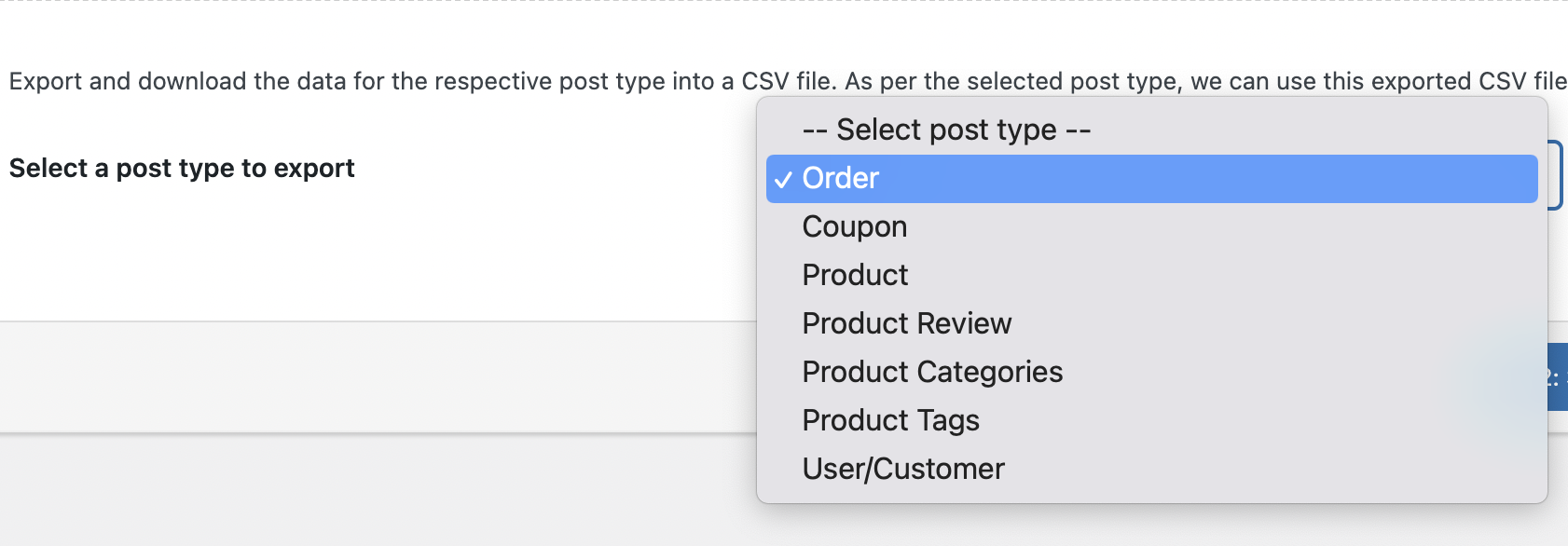
Task: Choose Product Categories from the dropdown
Action: pos(1151,373)
